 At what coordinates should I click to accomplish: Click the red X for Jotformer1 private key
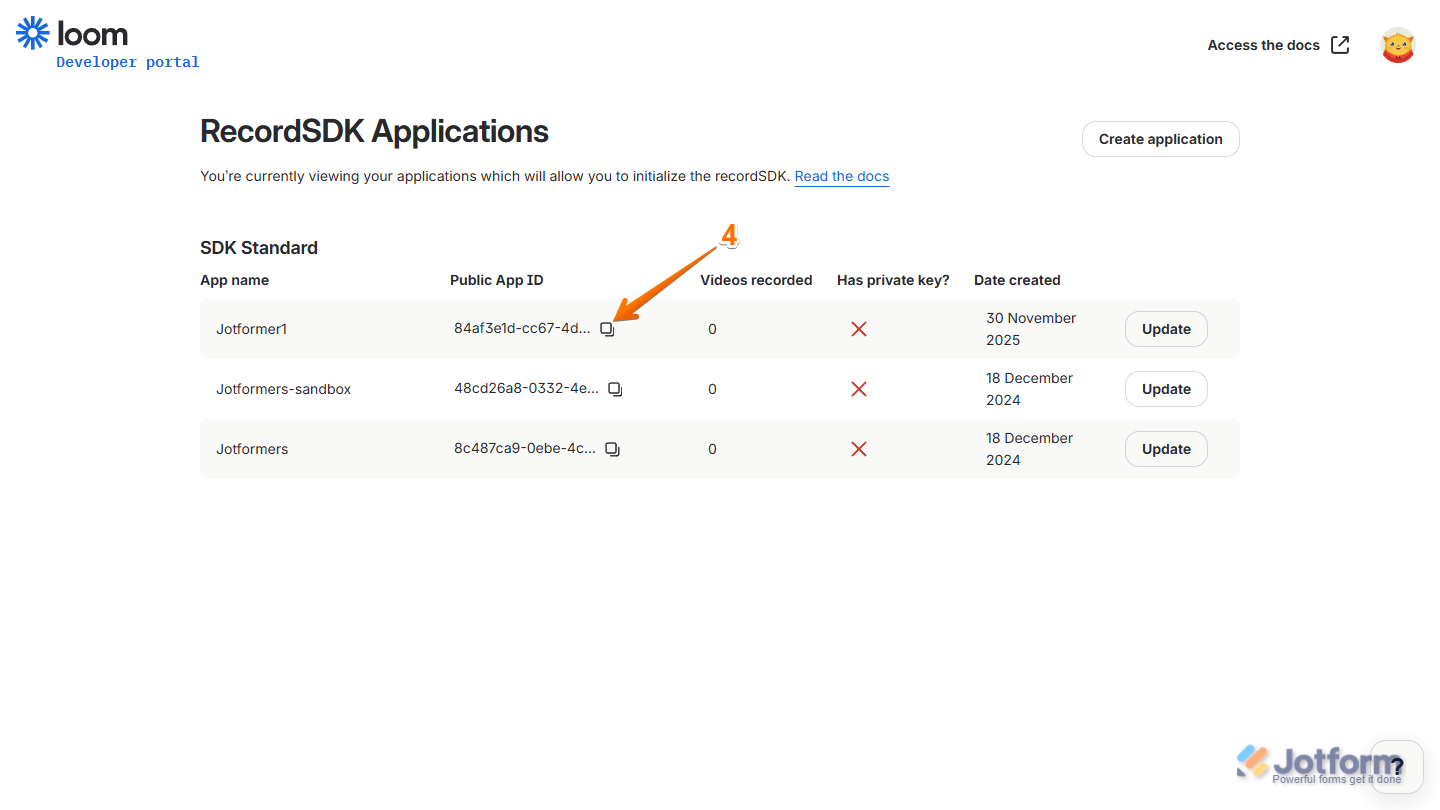(859, 328)
